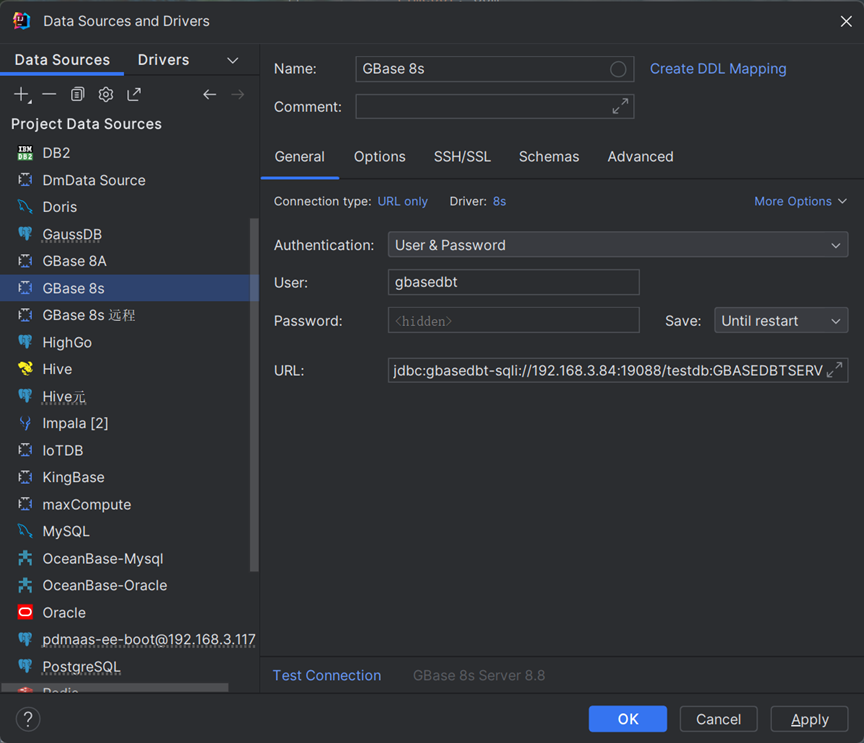The height and width of the screenshot is (743, 864).
Task: Click the color circle in Name field
Action: (x=618, y=69)
